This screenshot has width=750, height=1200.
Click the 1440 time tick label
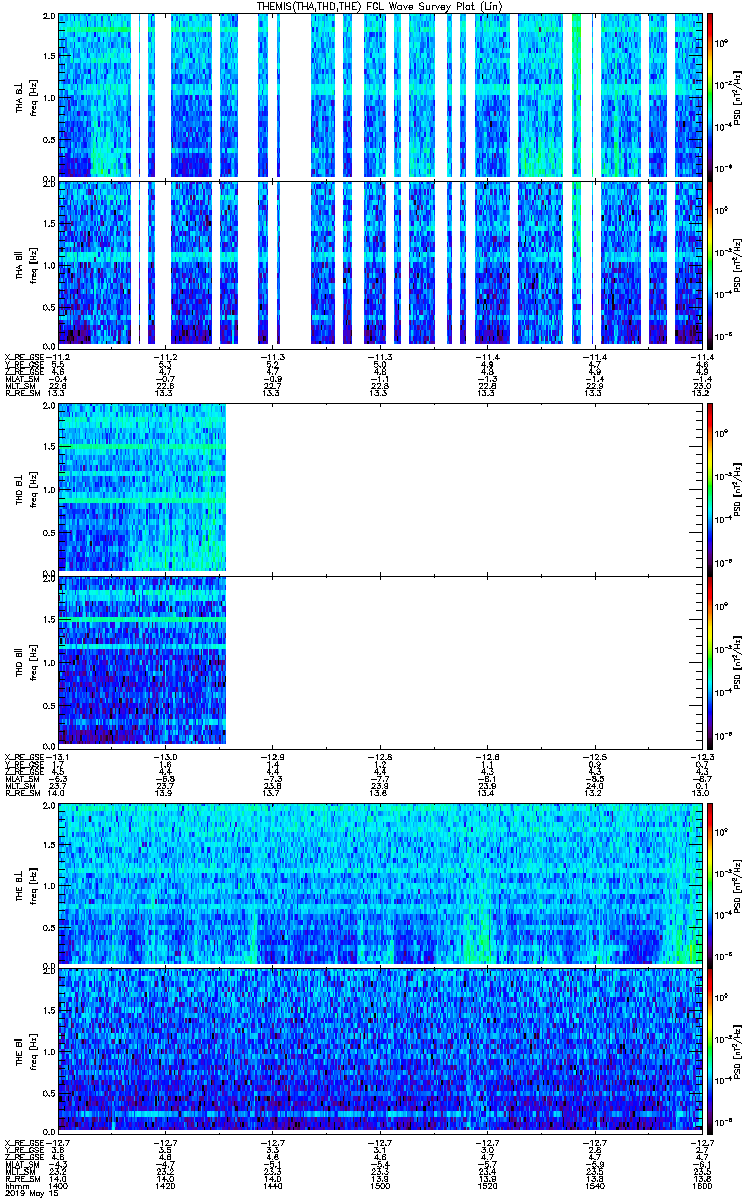click(x=273, y=1187)
